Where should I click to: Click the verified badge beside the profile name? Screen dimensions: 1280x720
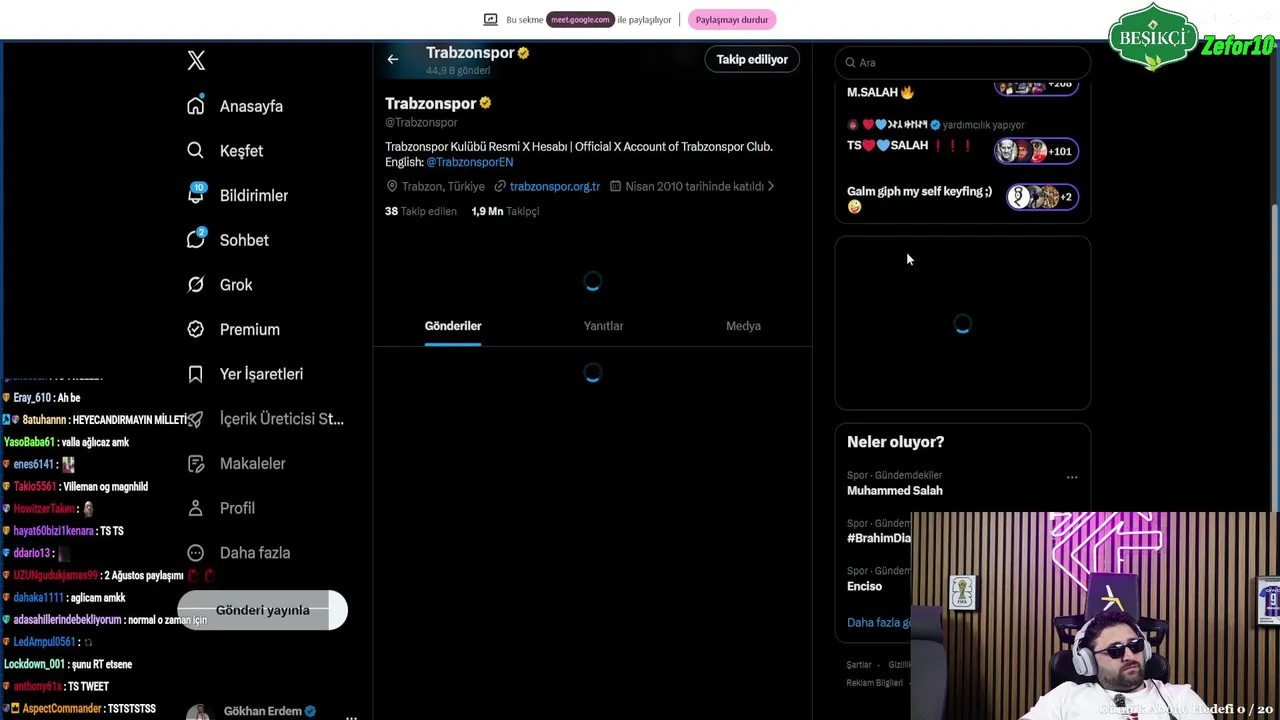[x=485, y=103]
